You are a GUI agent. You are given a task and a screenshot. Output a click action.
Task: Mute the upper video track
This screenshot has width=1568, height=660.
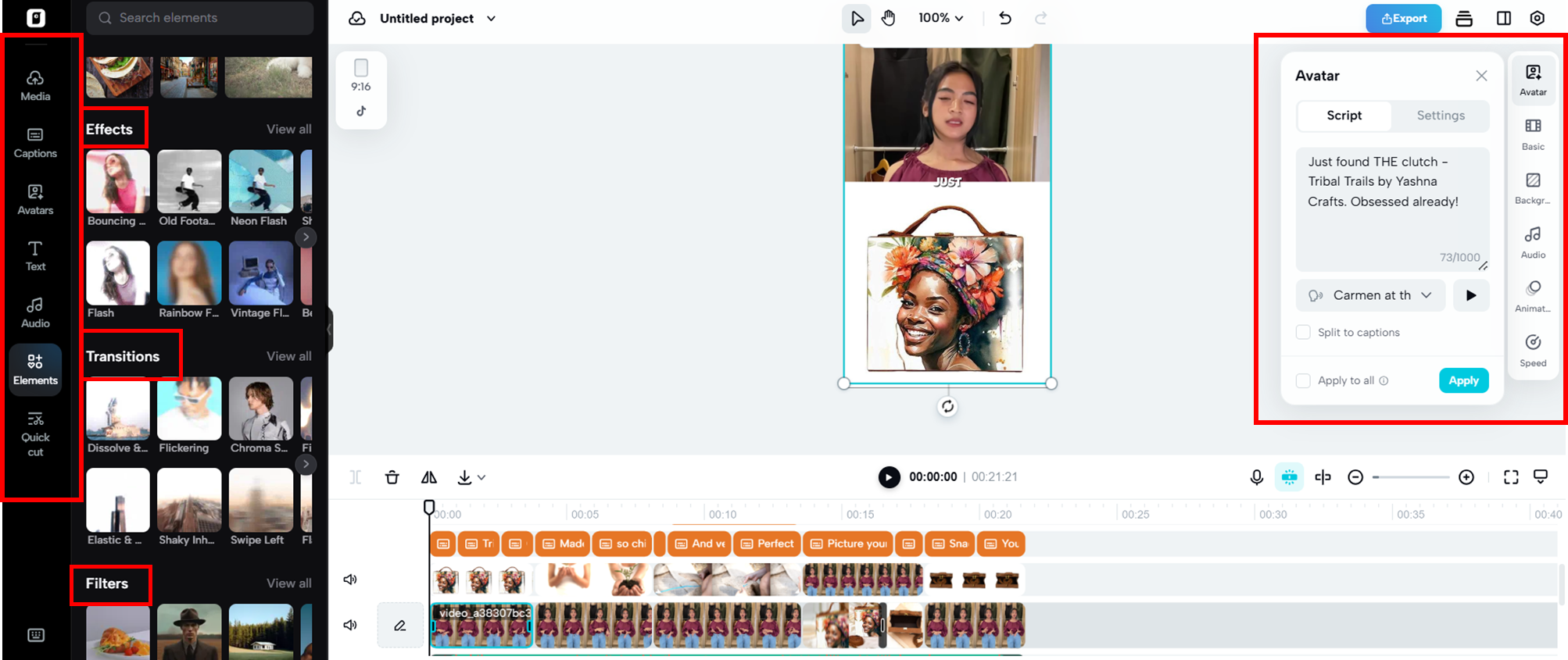pos(350,579)
